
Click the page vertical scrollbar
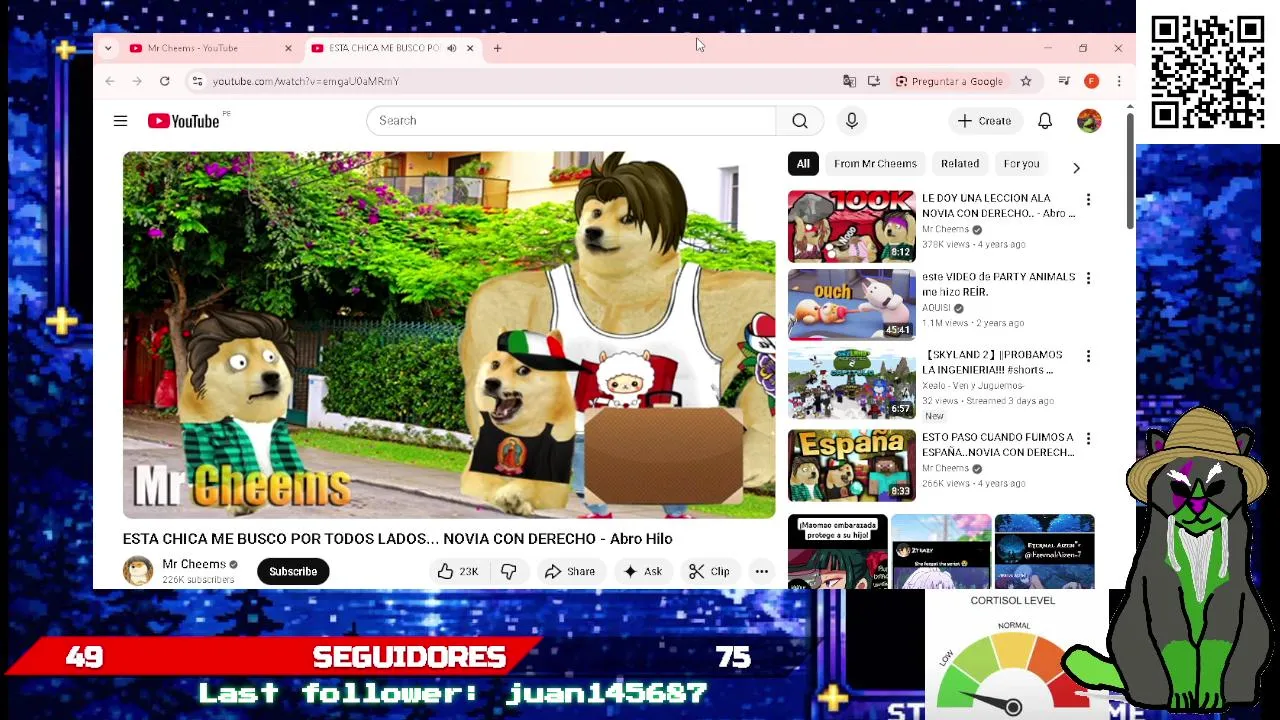(1131, 170)
